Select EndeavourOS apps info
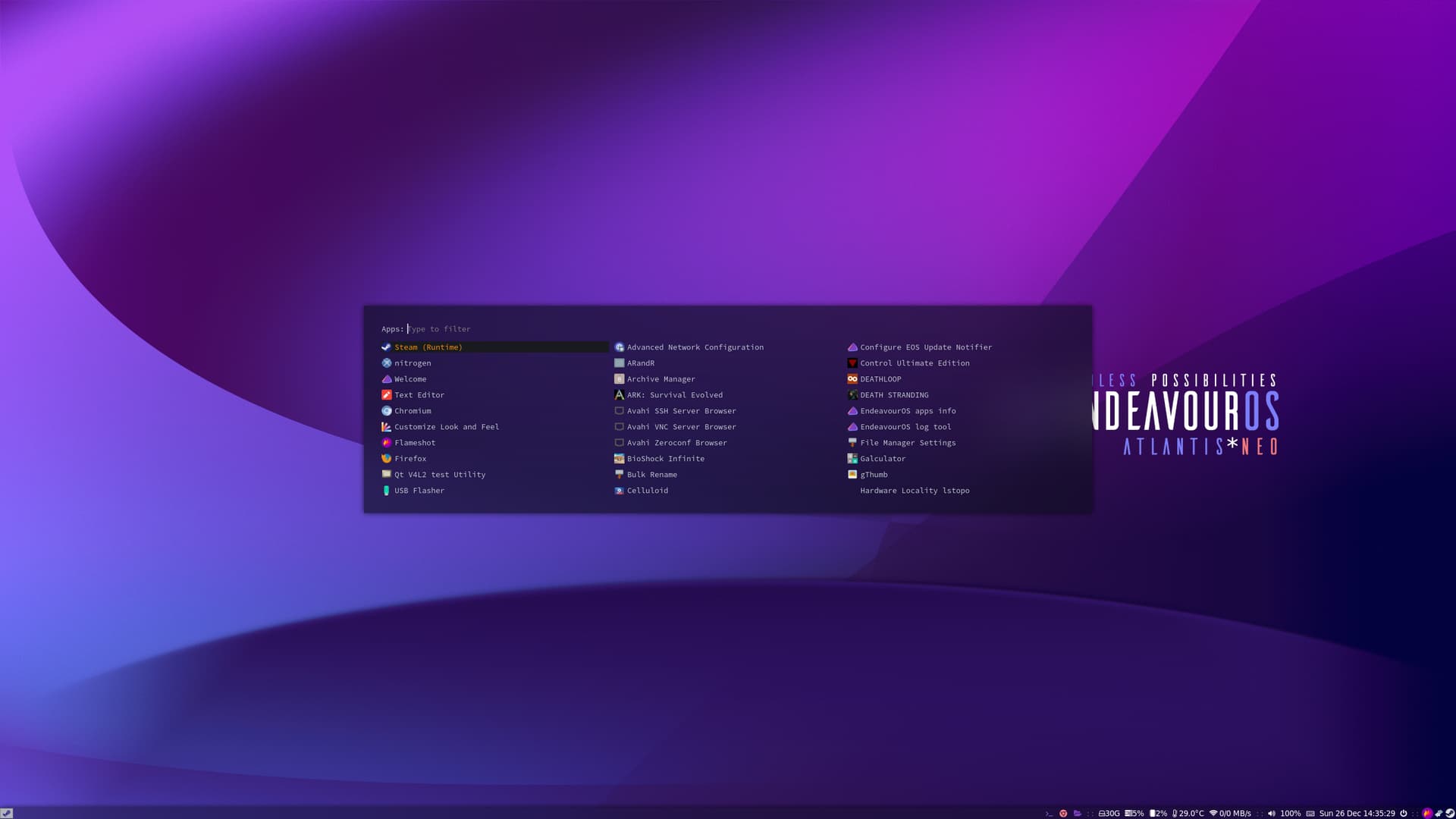Screen dimensions: 1456x819 [960, 411]
